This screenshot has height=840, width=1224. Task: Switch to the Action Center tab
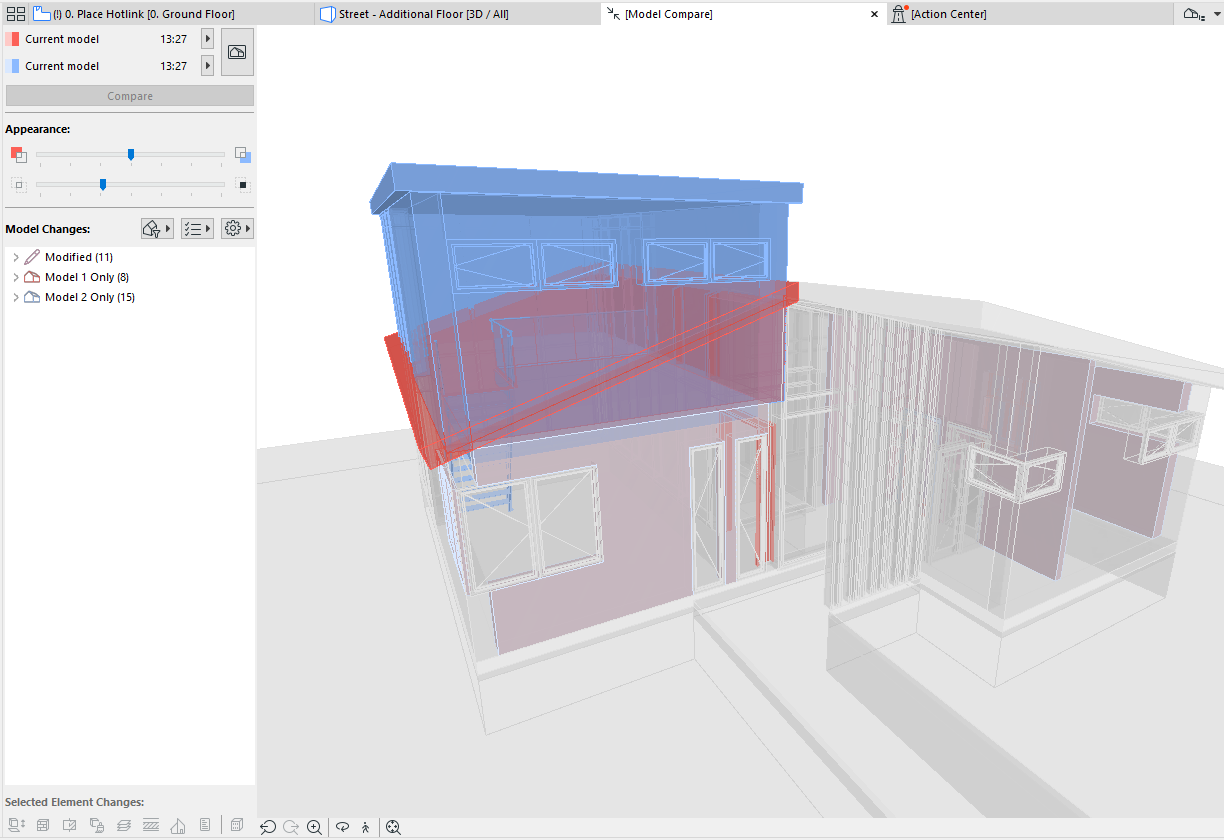[948, 14]
